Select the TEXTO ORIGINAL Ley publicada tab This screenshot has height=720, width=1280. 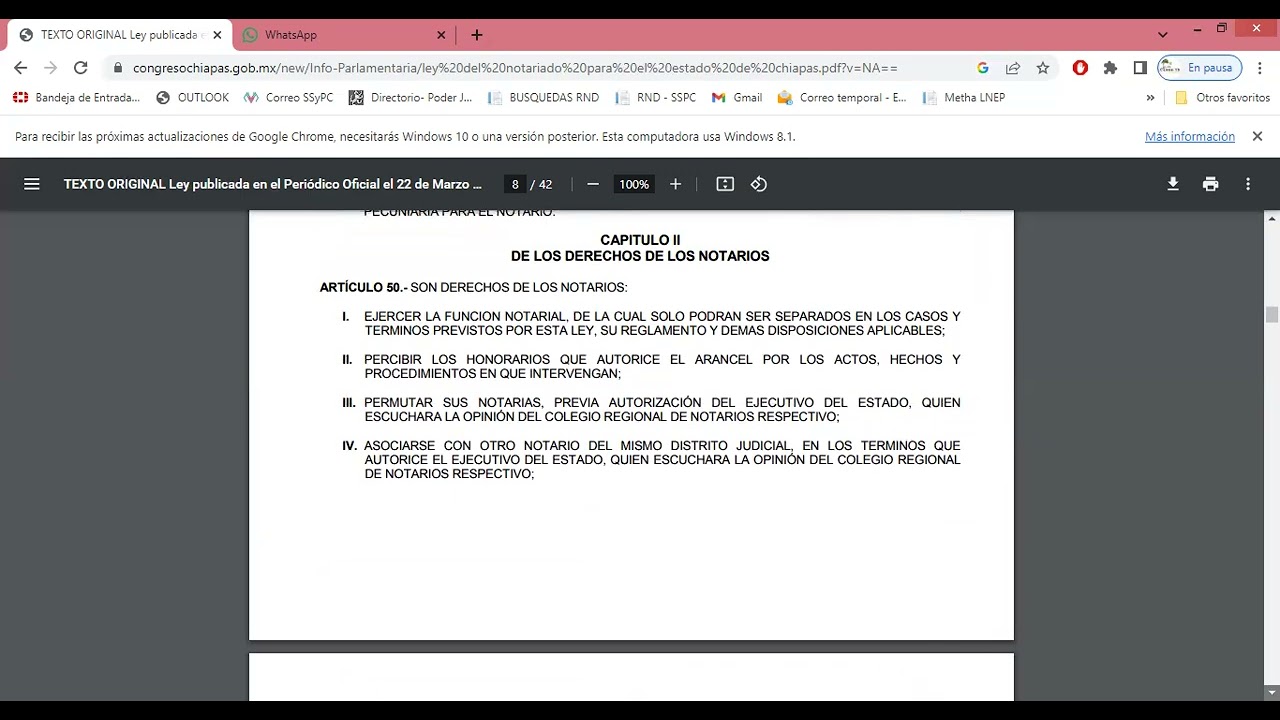120,35
